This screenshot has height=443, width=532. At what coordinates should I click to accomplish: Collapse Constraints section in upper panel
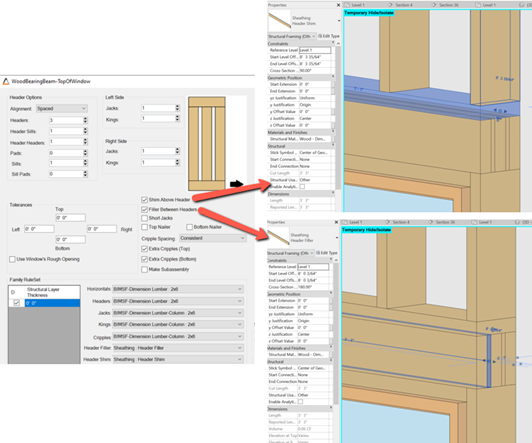pos(333,43)
